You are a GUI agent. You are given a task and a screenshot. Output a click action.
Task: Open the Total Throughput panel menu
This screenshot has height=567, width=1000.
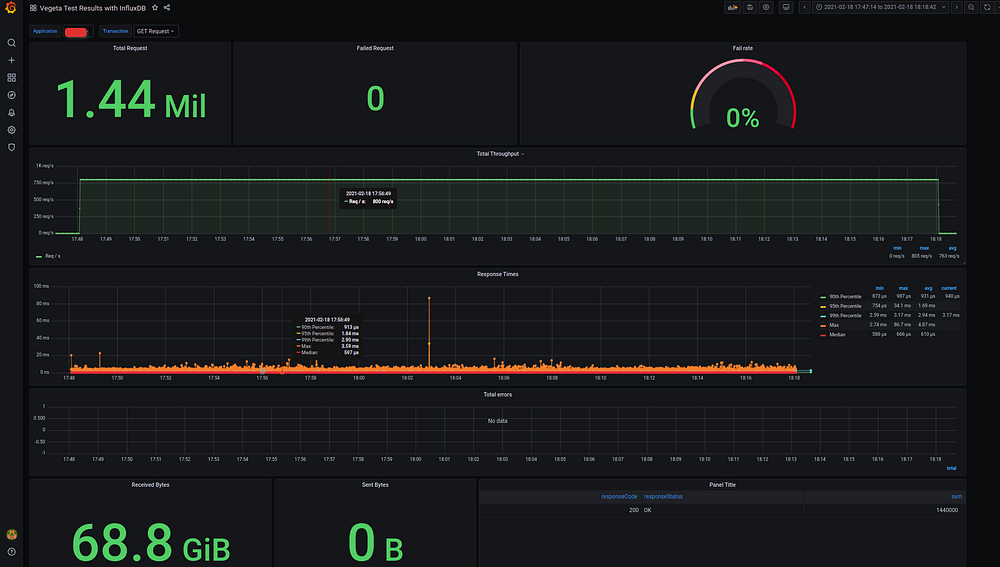point(500,154)
